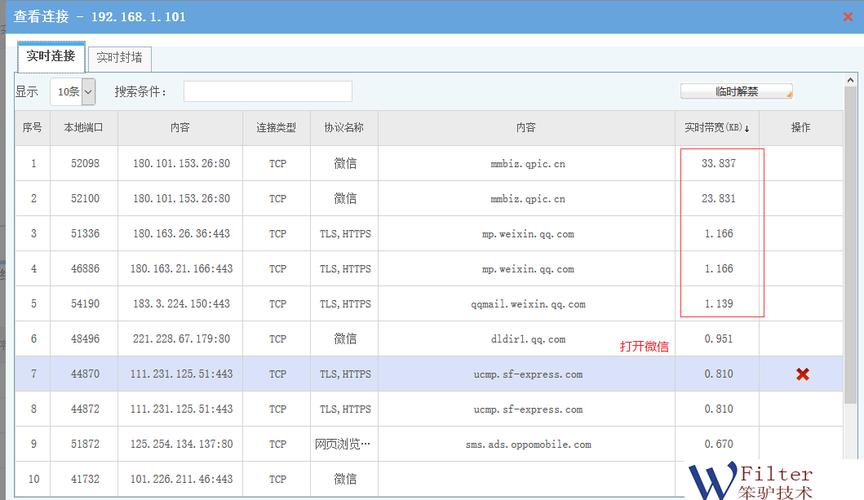Click the 本地端口 column header

pyautogui.click(x=84, y=128)
